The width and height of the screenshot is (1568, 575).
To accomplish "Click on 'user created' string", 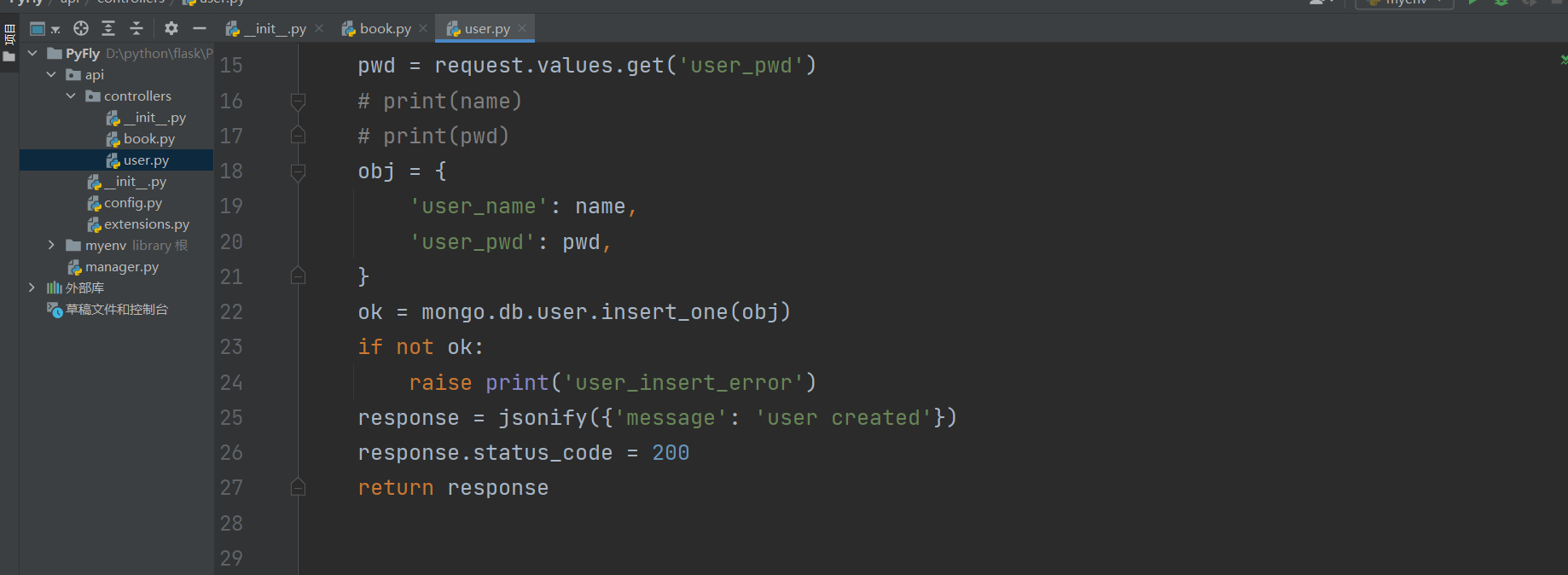I will pos(844,418).
